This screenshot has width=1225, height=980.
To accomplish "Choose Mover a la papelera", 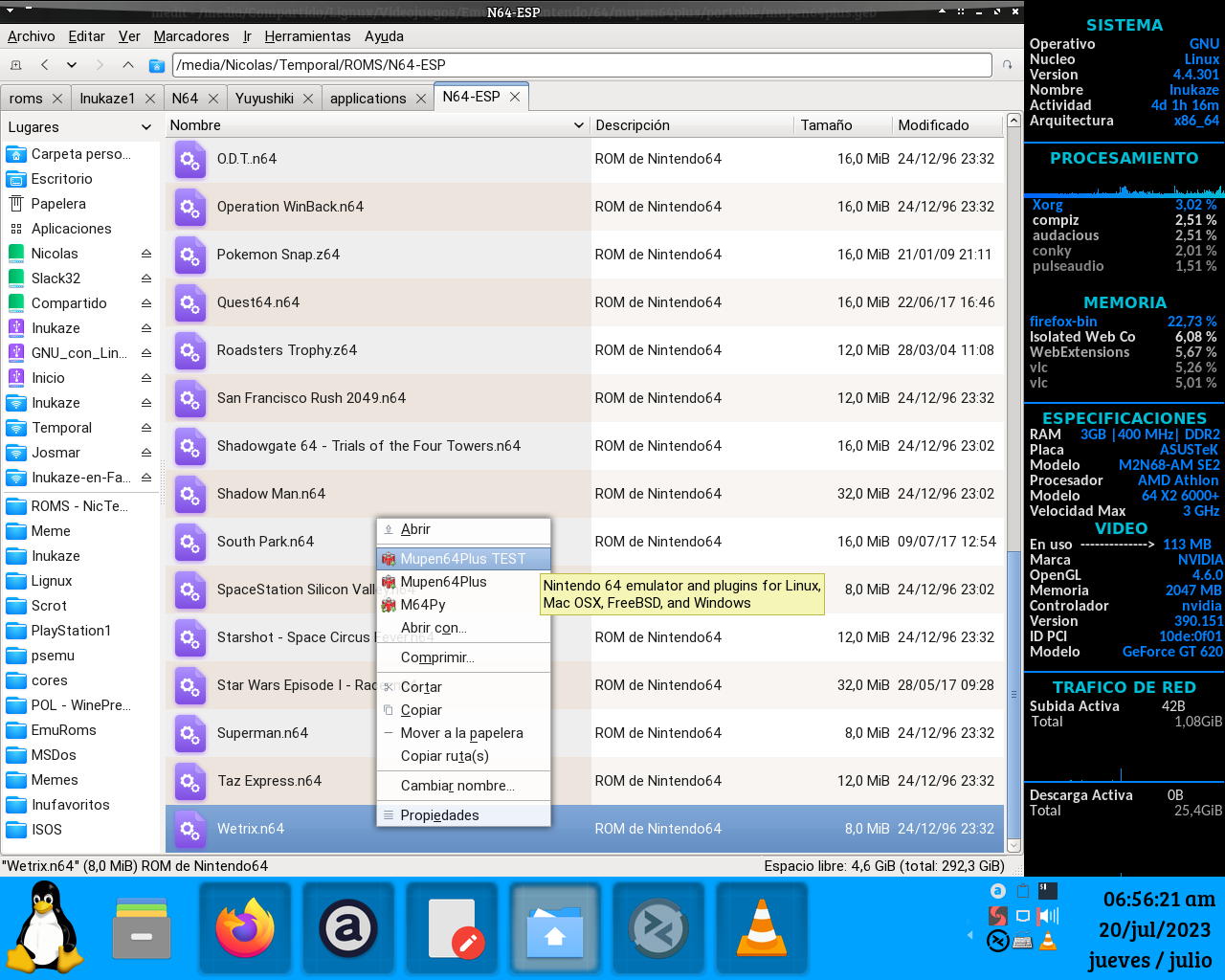I will click(x=463, y=733).
